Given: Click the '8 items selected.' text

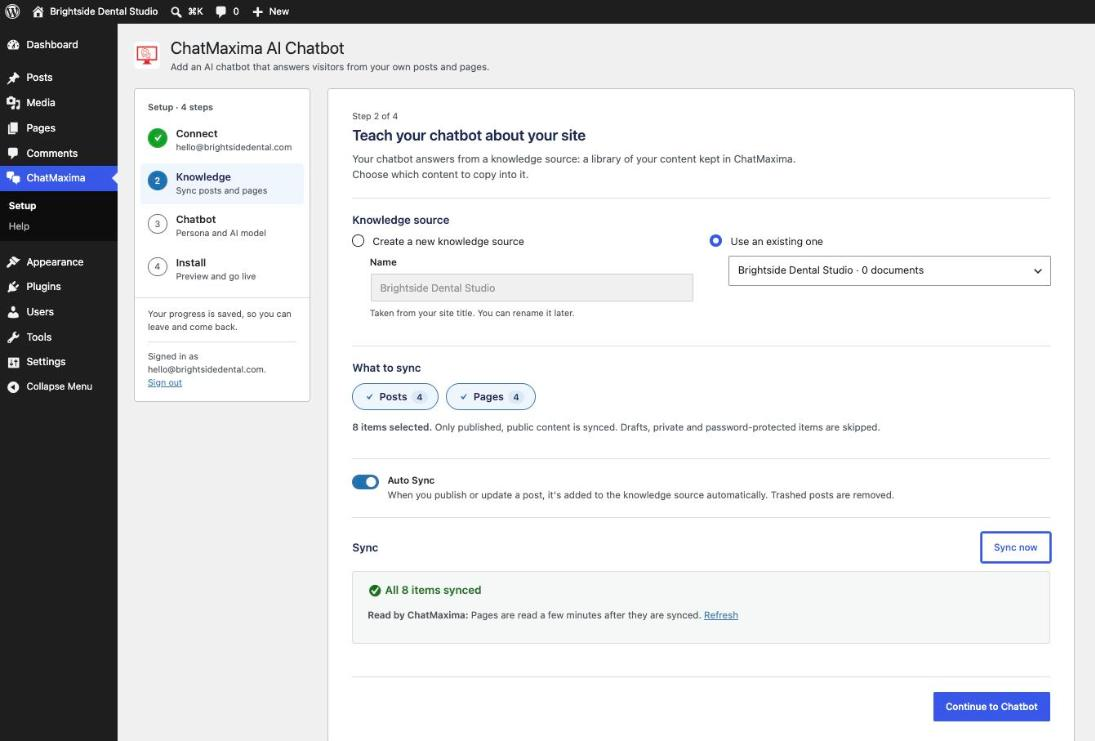Looking at the screenshot, I should [x=392, y=427].
